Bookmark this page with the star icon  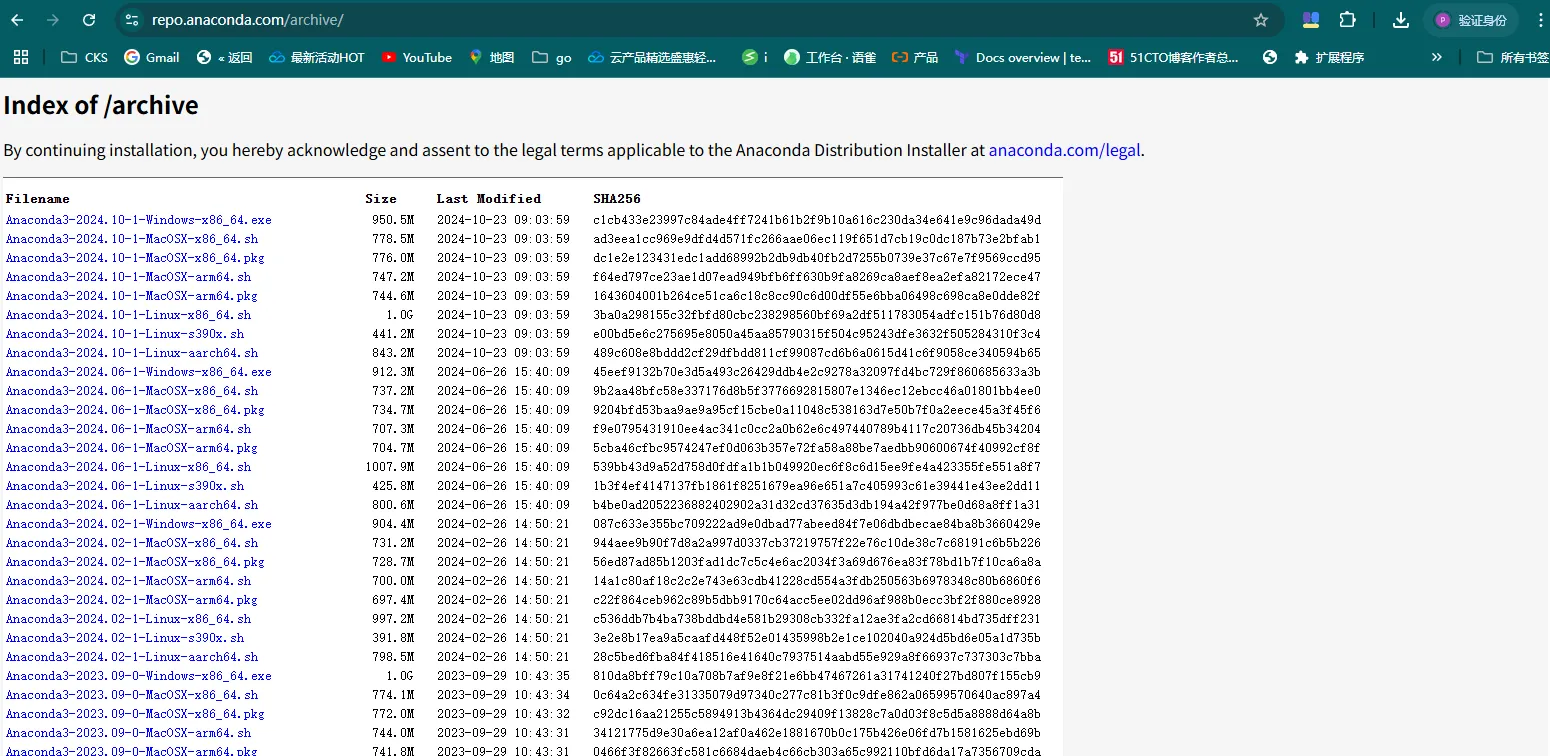coord(1261,20)
